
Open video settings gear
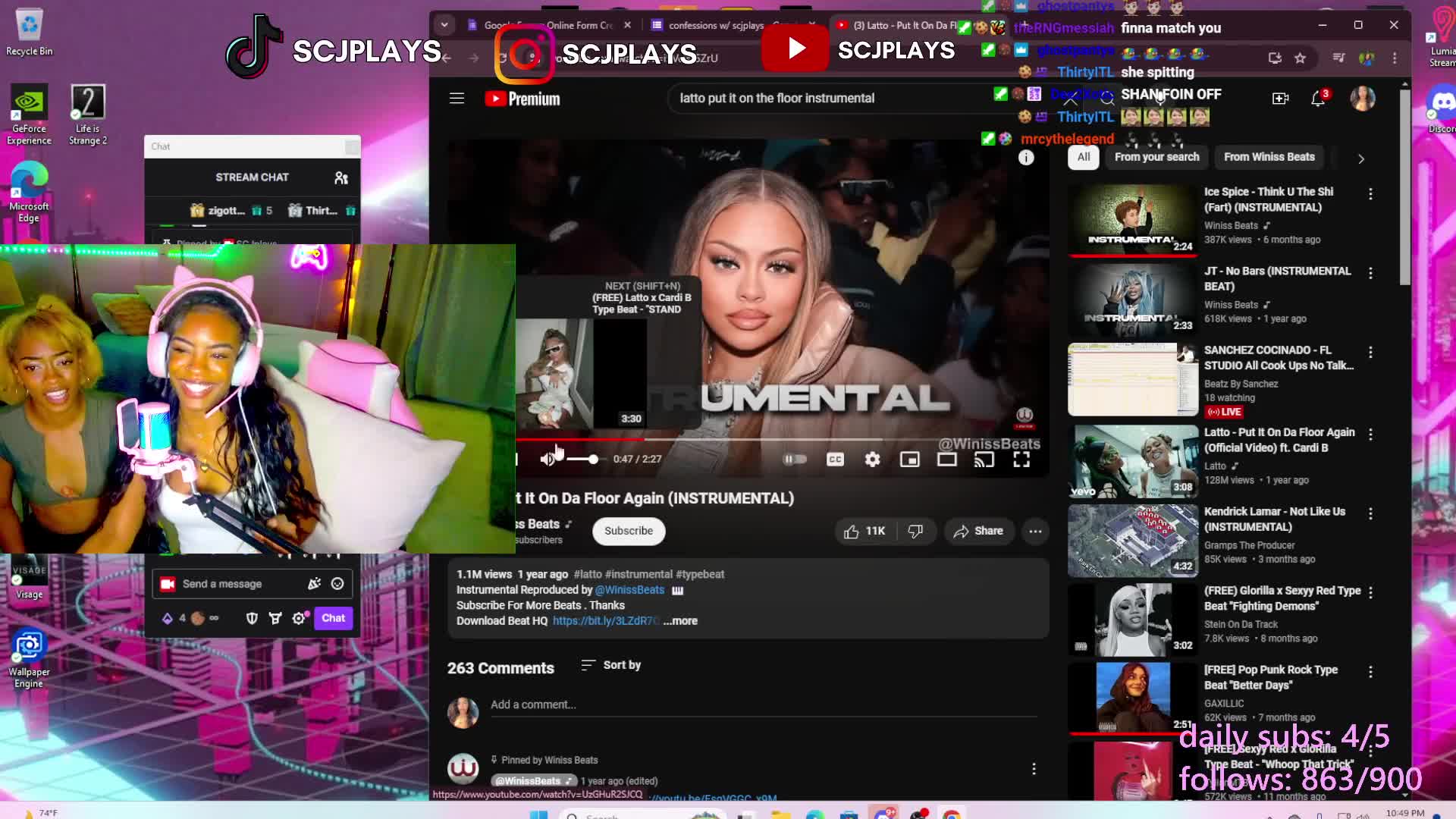(873, 460)
